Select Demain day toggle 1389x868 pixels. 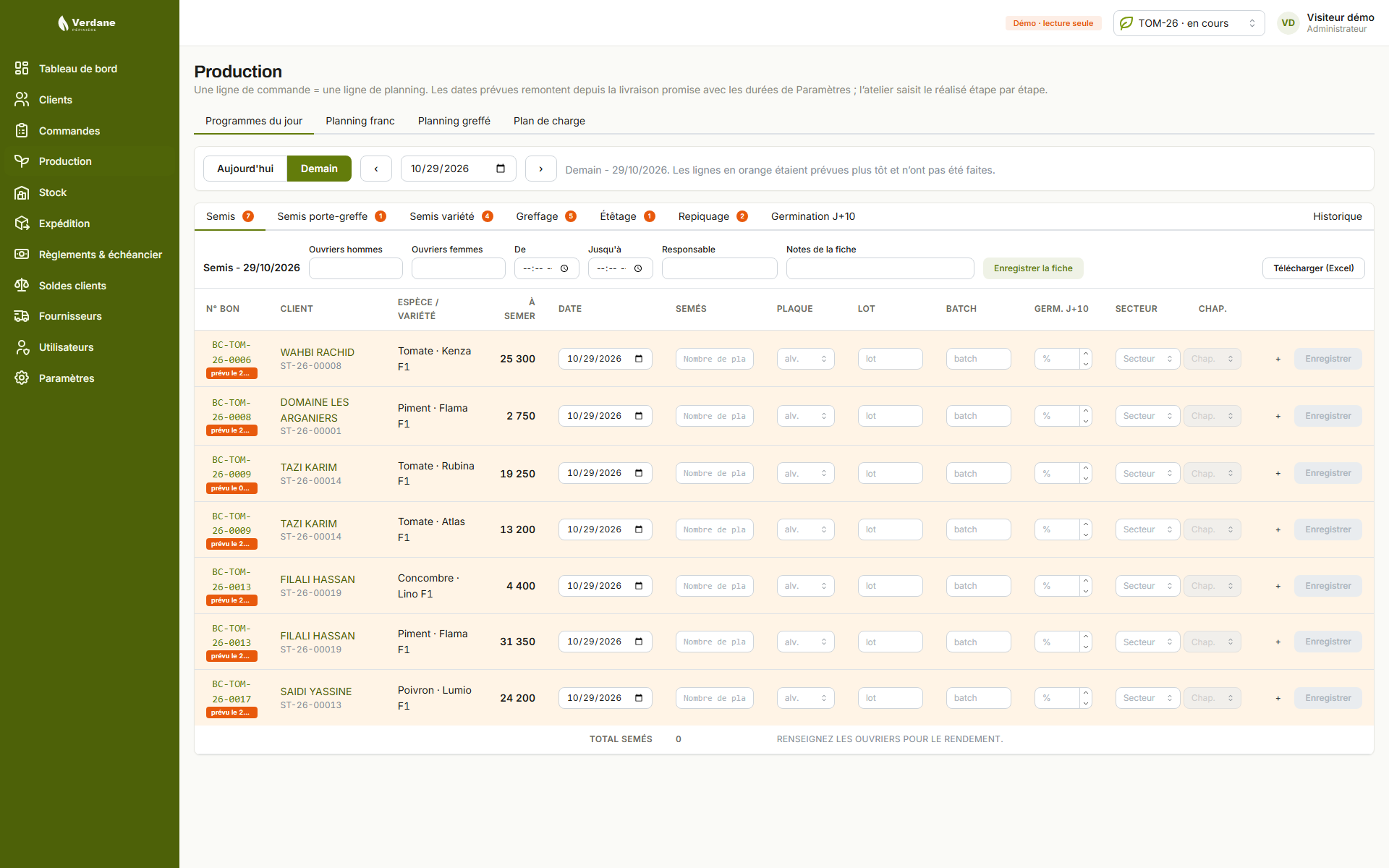tap(319, 169)
